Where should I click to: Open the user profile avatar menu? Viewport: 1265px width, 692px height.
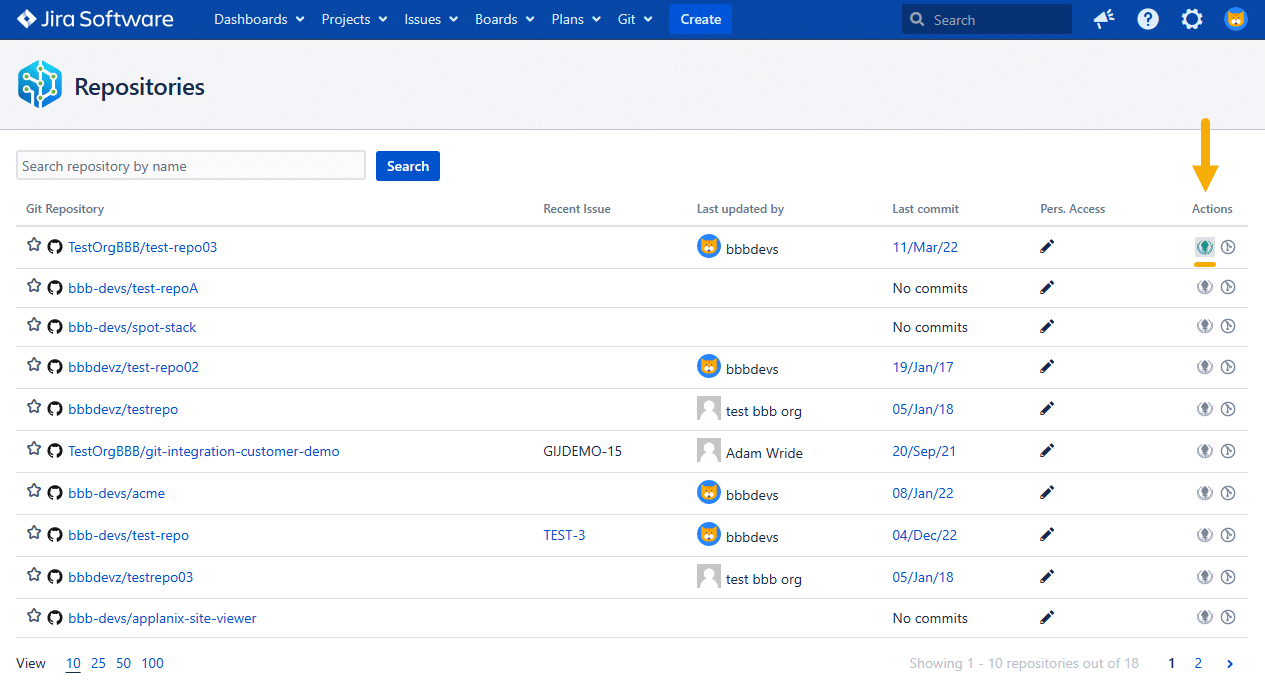click(1236, 19)
